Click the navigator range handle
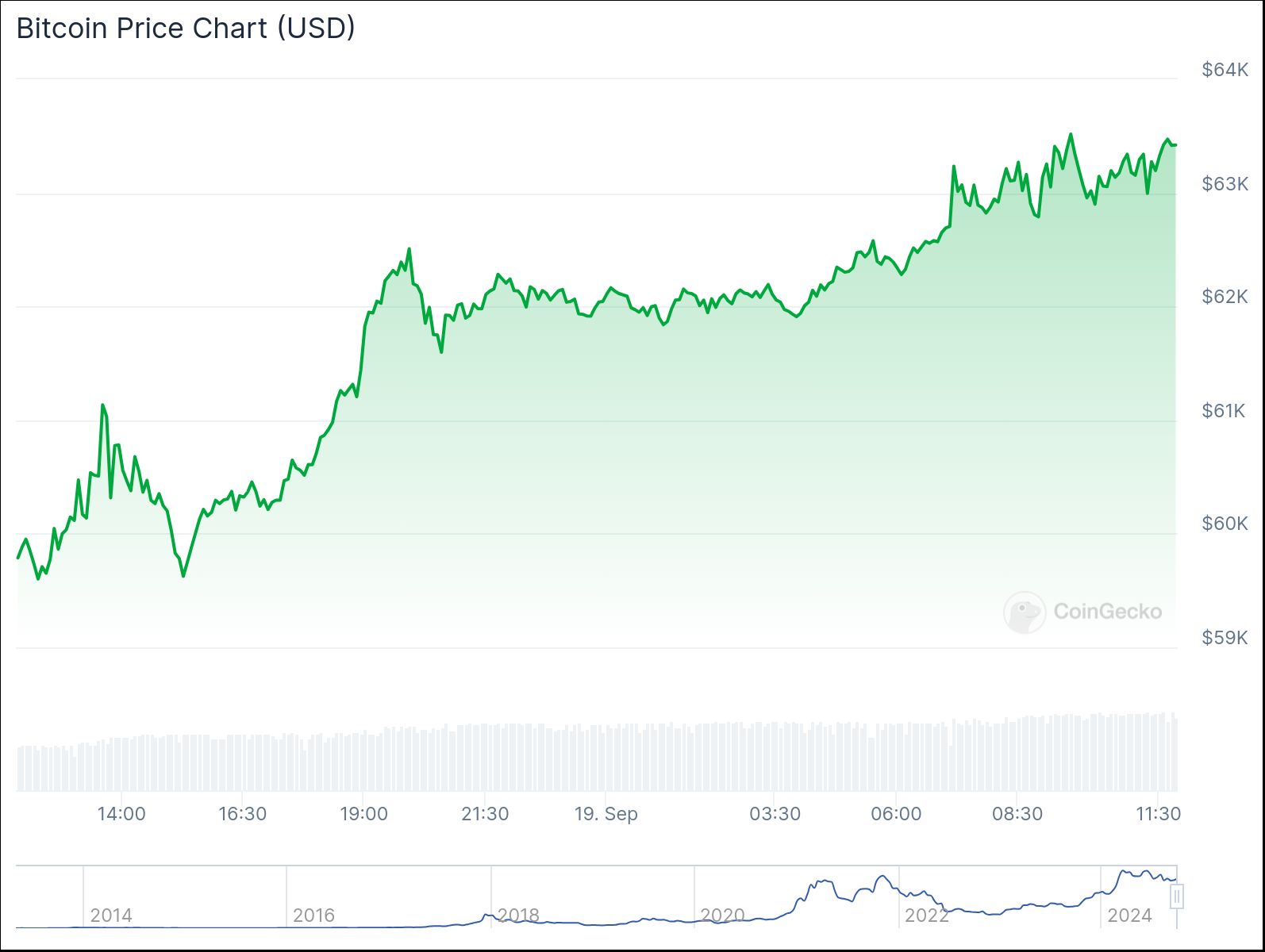Screen dimensions: 1265x952 (1177, 896)
